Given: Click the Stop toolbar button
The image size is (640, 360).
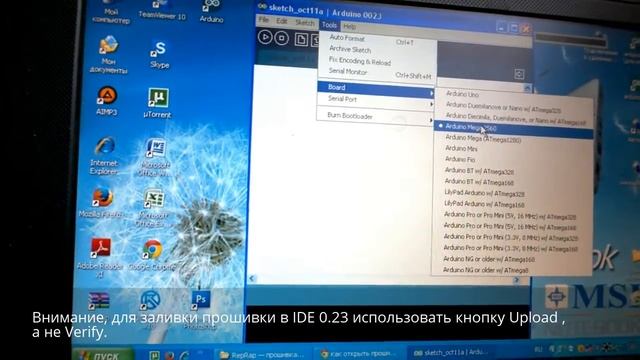Looking at the screenshot, I should [x=282, y=38].
